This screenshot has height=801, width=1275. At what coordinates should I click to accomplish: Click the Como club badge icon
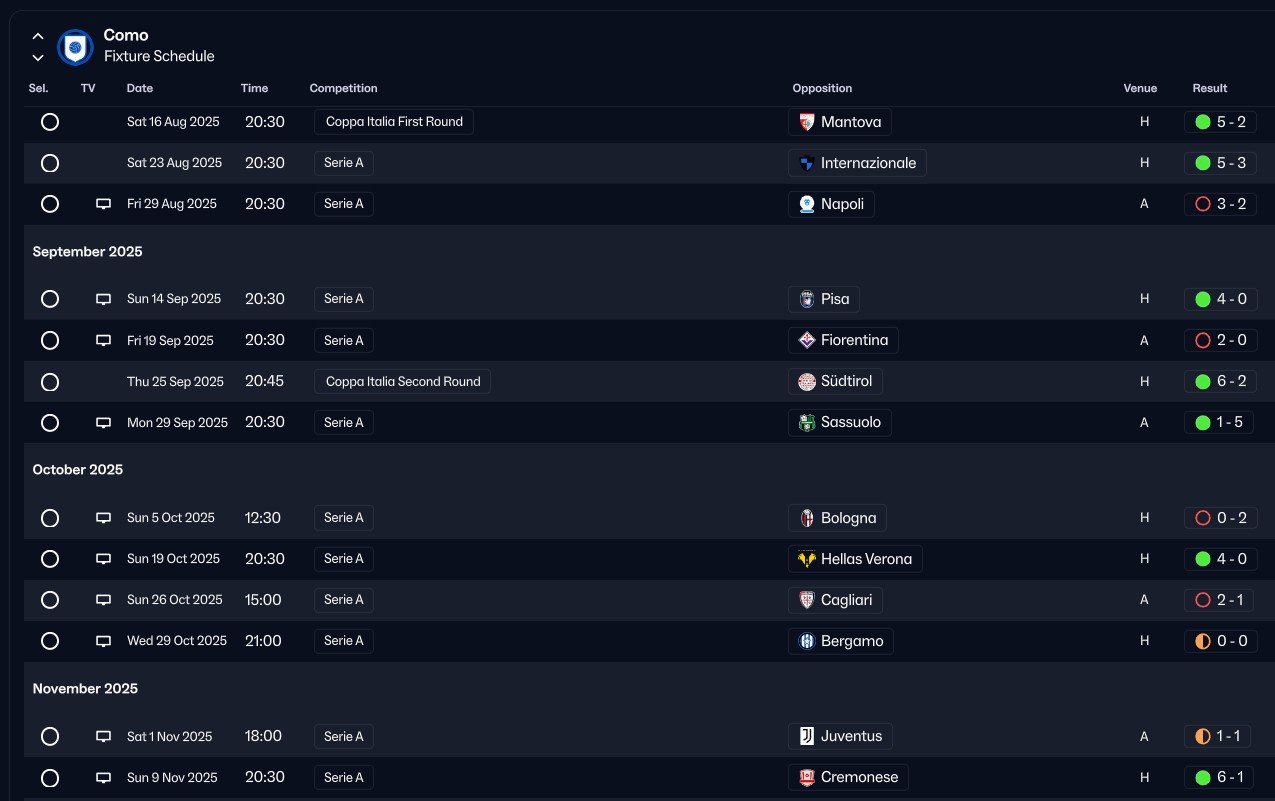(75, 47)
